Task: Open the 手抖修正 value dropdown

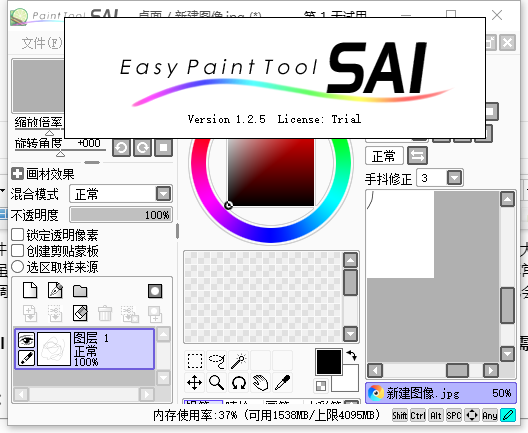Action: tap(454, 178)
